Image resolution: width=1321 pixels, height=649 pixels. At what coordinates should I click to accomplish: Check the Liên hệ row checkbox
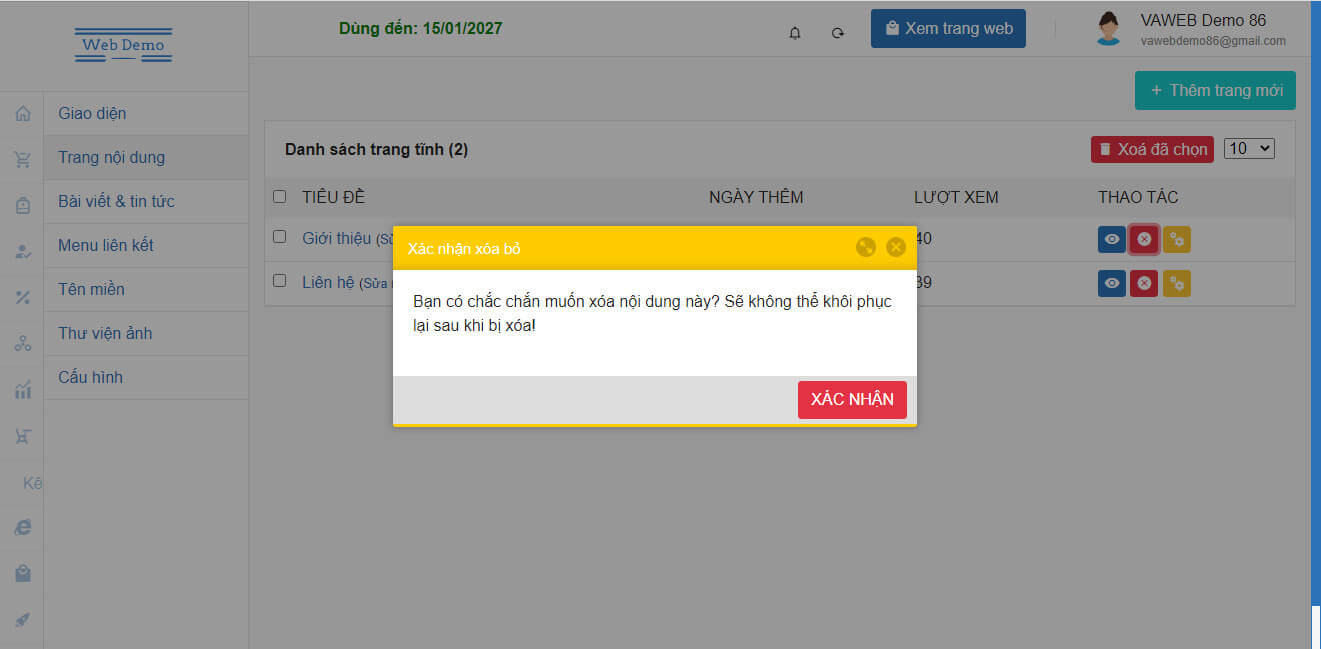280,281
